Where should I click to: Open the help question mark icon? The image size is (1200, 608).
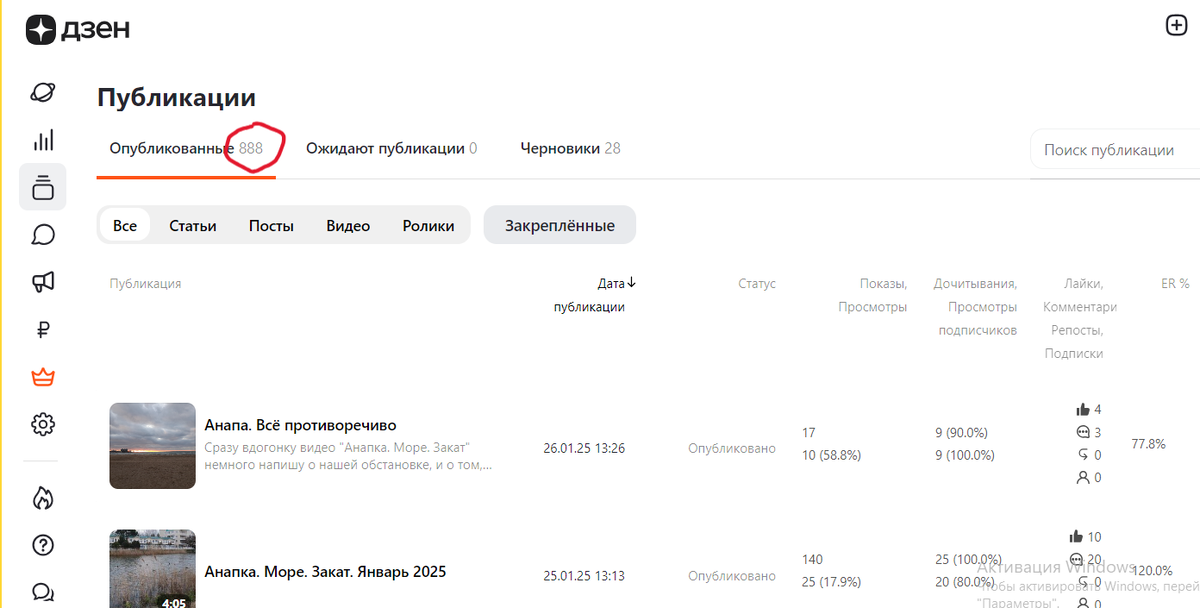(43, 545)
